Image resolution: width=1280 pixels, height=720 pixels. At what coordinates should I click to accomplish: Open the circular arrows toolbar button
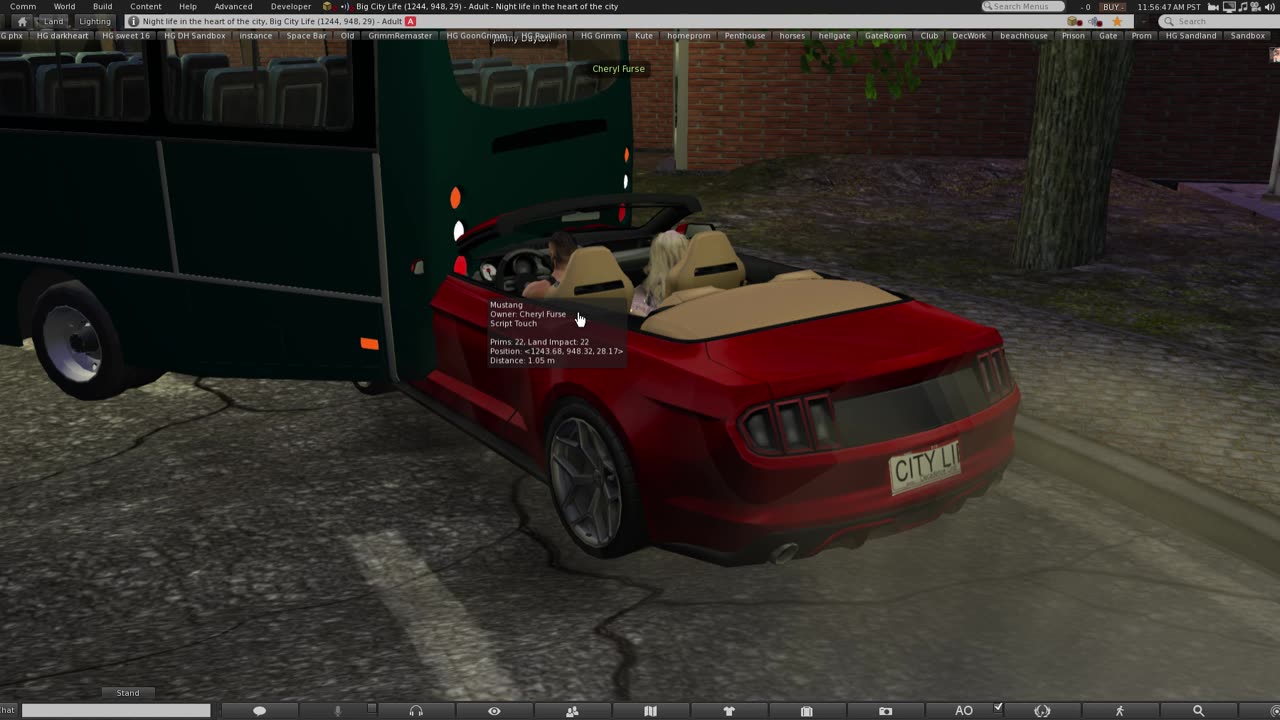[x=1042, y=711]
